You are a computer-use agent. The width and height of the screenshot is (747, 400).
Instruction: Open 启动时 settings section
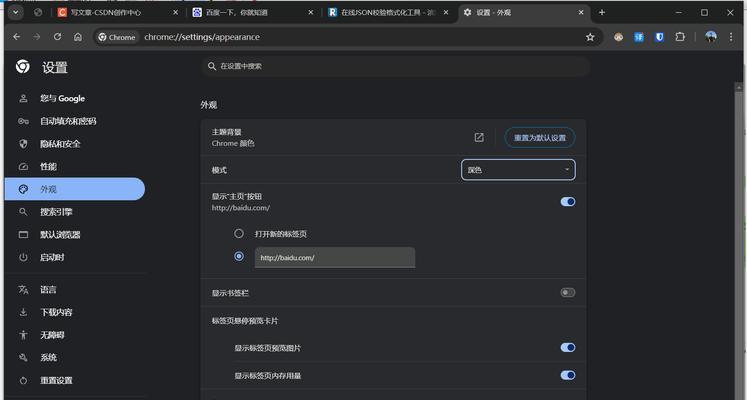point(75,257)
